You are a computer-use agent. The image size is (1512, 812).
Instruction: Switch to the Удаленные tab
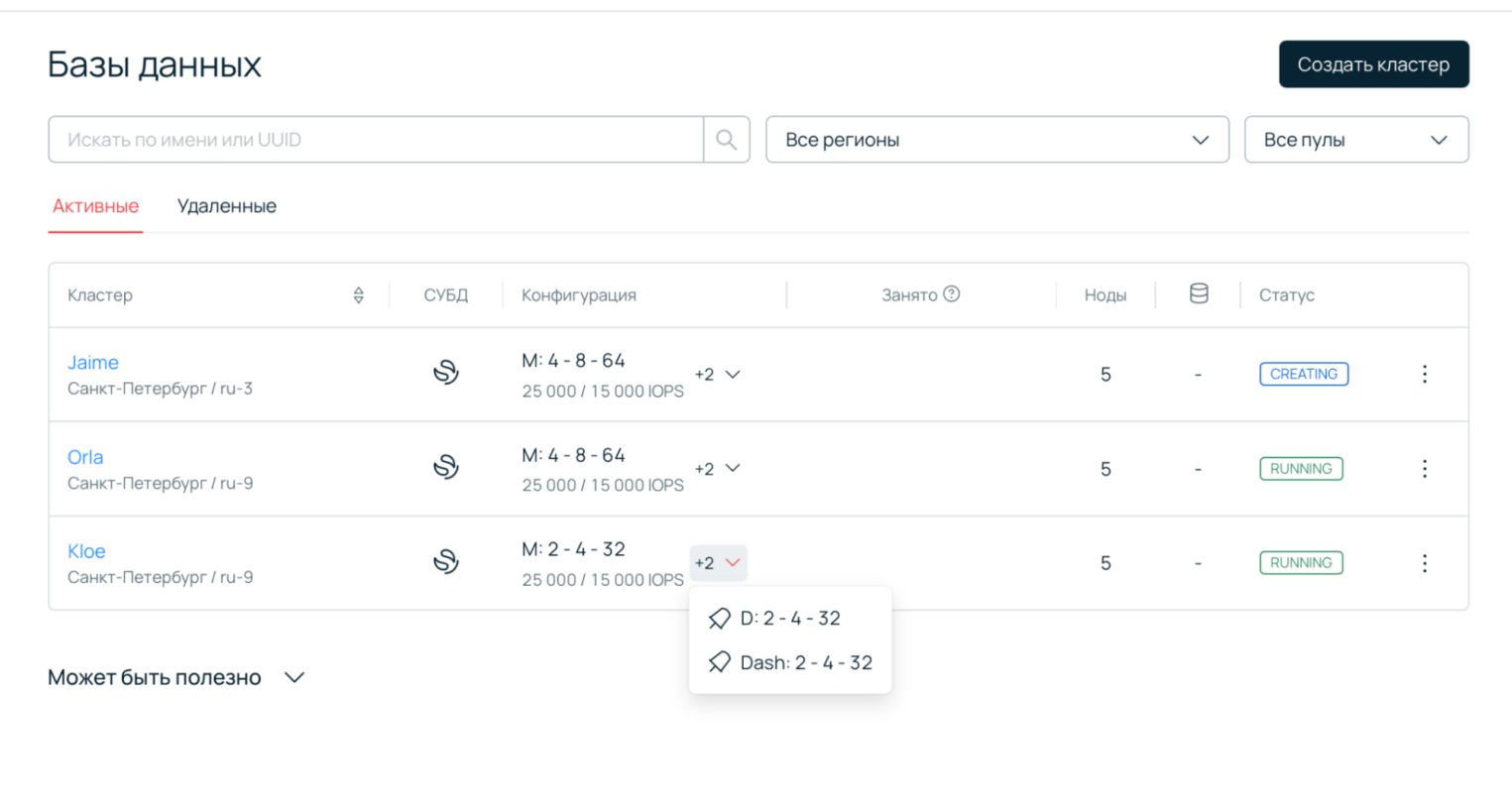[226, 206]
